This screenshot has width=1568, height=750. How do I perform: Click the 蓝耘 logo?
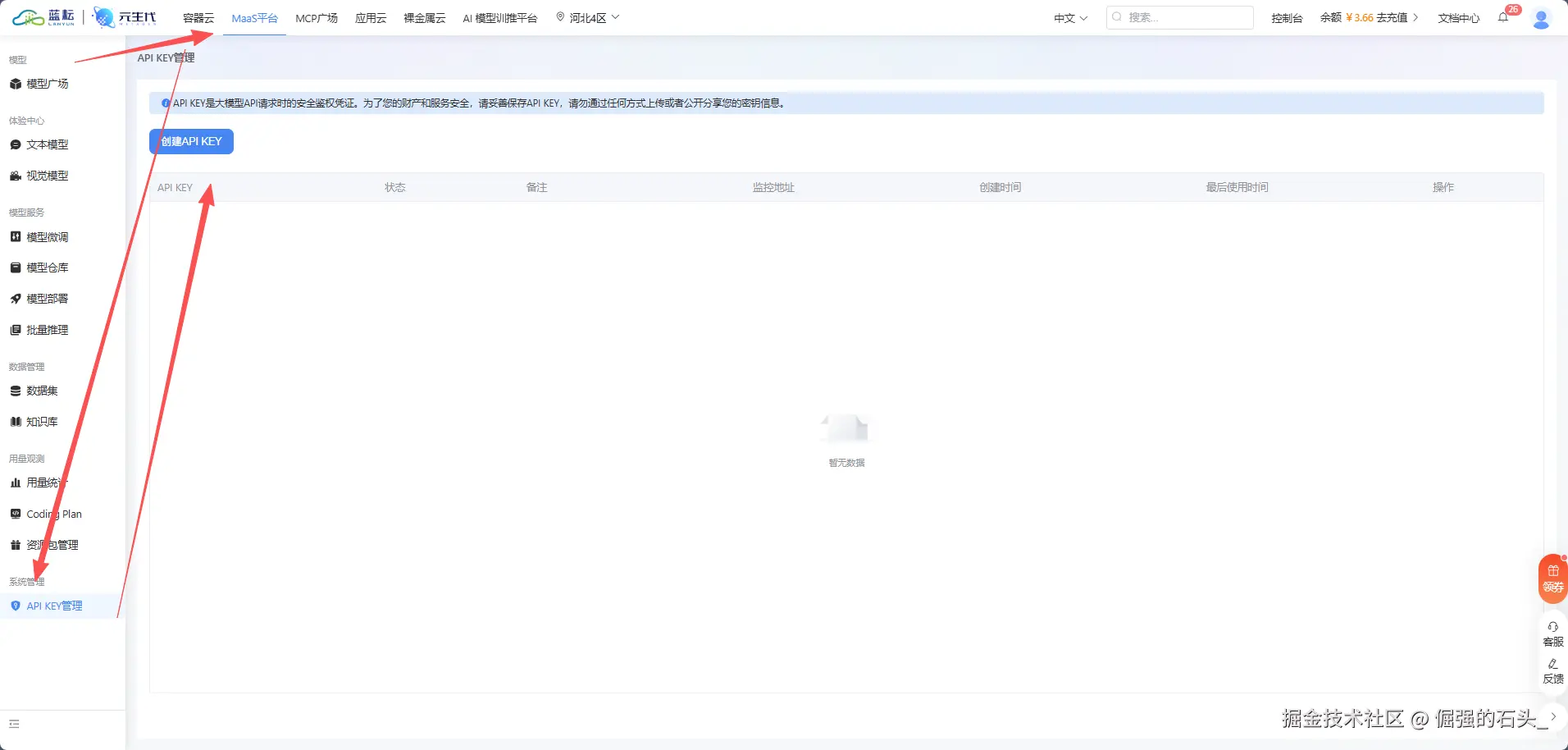tap(43, 17)
